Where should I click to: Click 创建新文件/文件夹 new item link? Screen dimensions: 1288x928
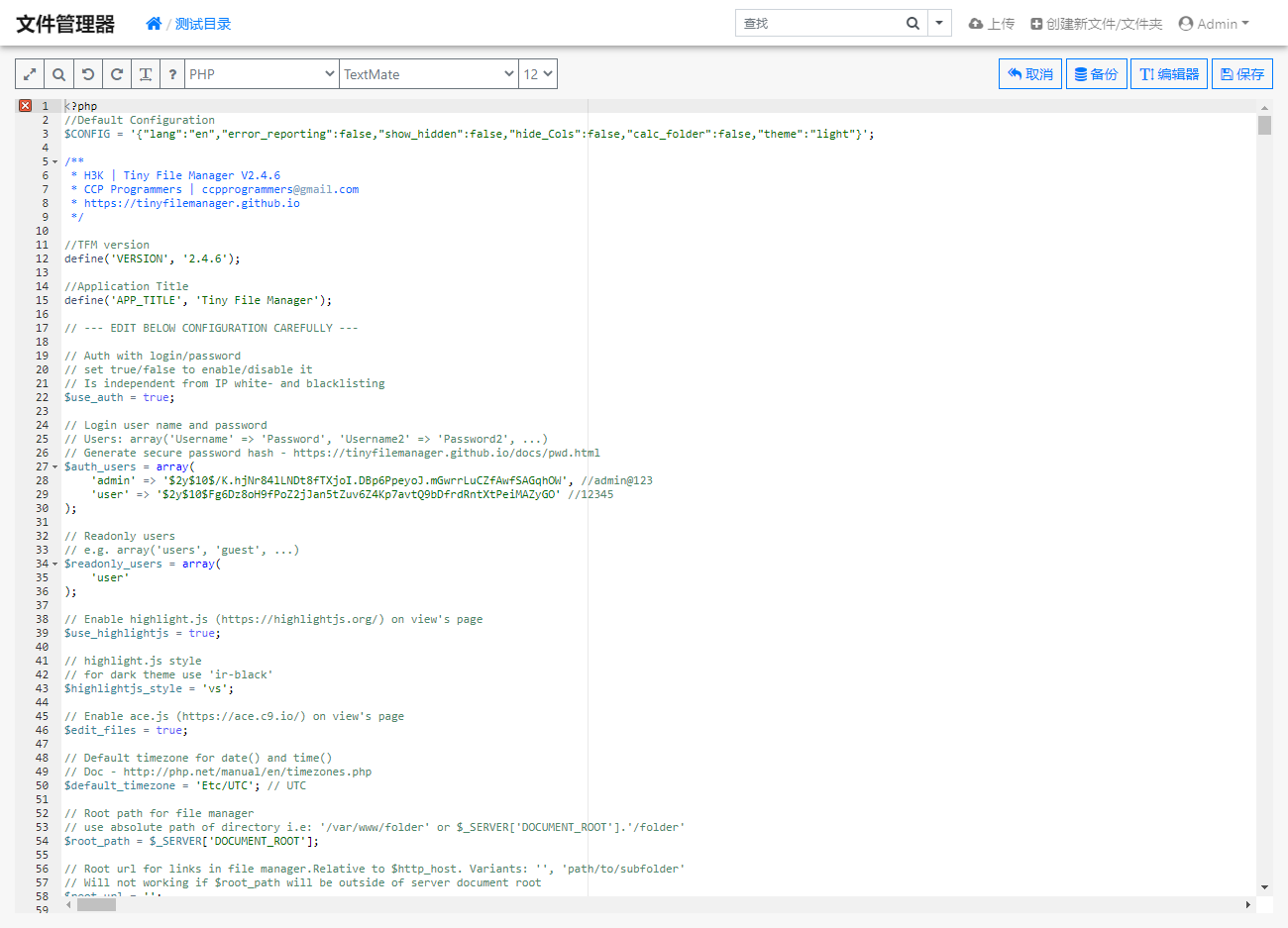click(1096, 24)
